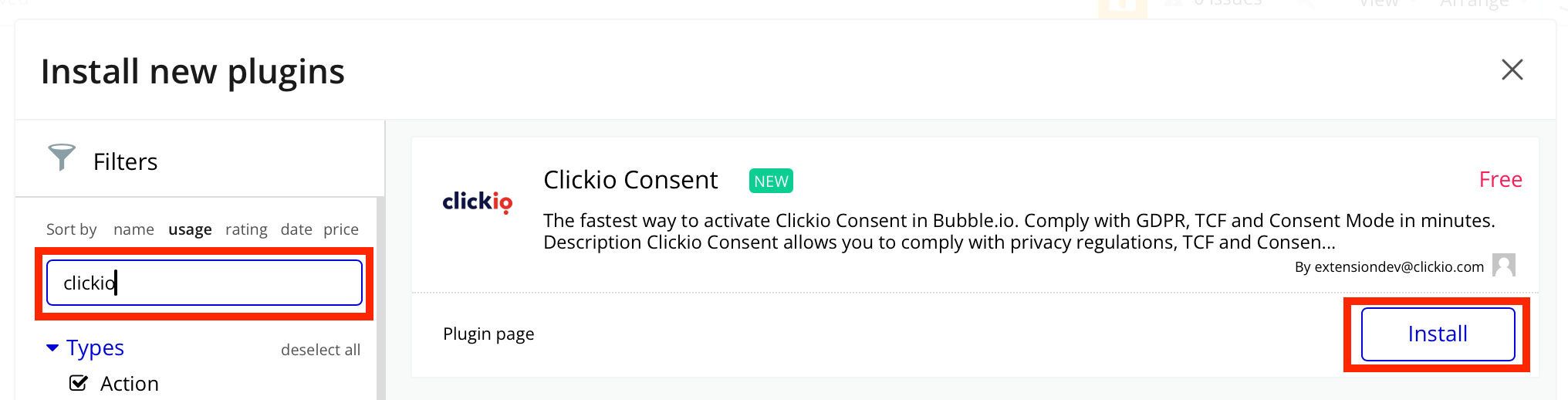
Task: Sort plugins by usage
Action: coord(190,229)
